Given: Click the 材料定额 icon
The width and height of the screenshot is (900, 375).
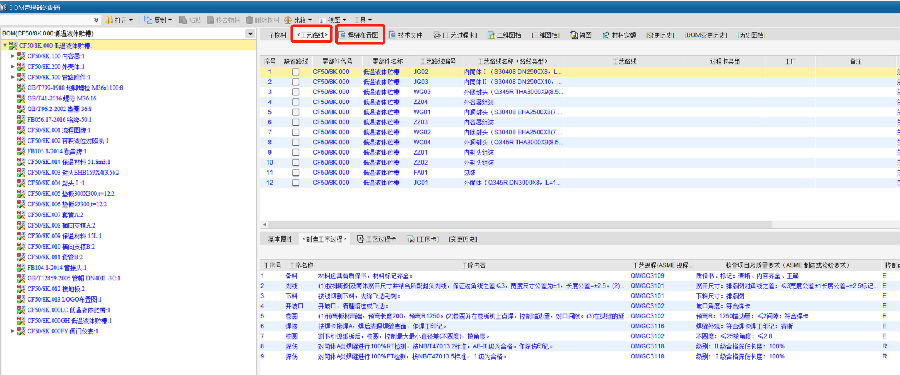Looking at the screenshot, I should pos(606,34).
